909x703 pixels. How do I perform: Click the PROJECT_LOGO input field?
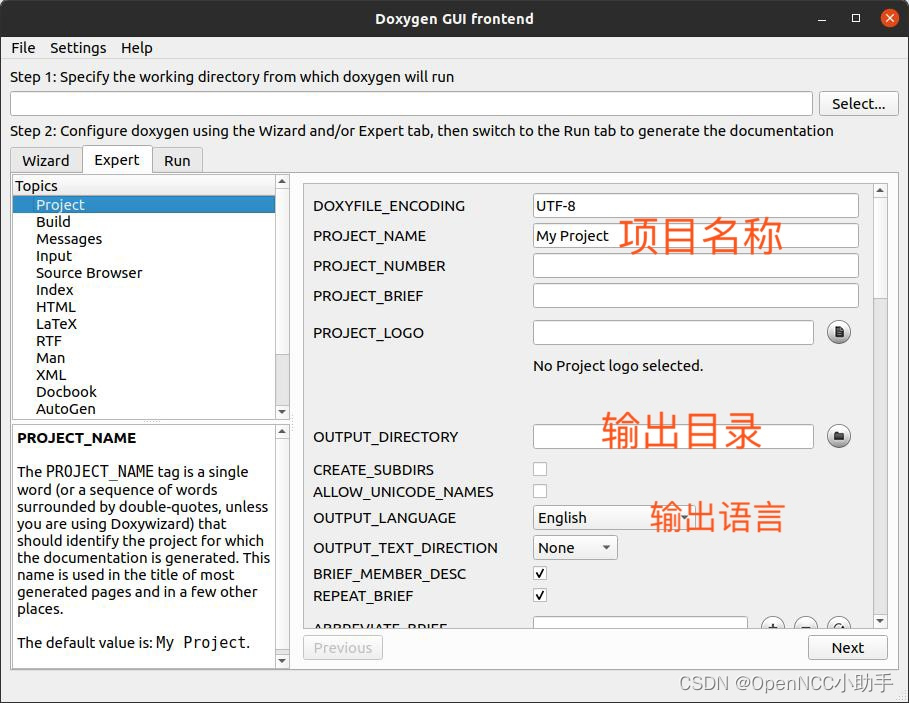[673, 333]
